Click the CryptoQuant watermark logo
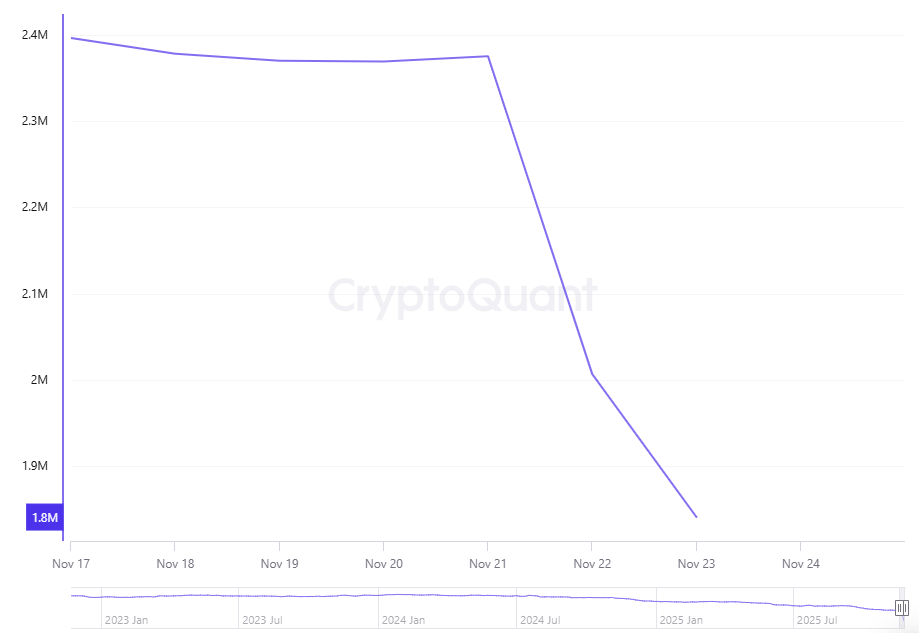The width and height of the screenshot is (919, 633). pos(462,297)
